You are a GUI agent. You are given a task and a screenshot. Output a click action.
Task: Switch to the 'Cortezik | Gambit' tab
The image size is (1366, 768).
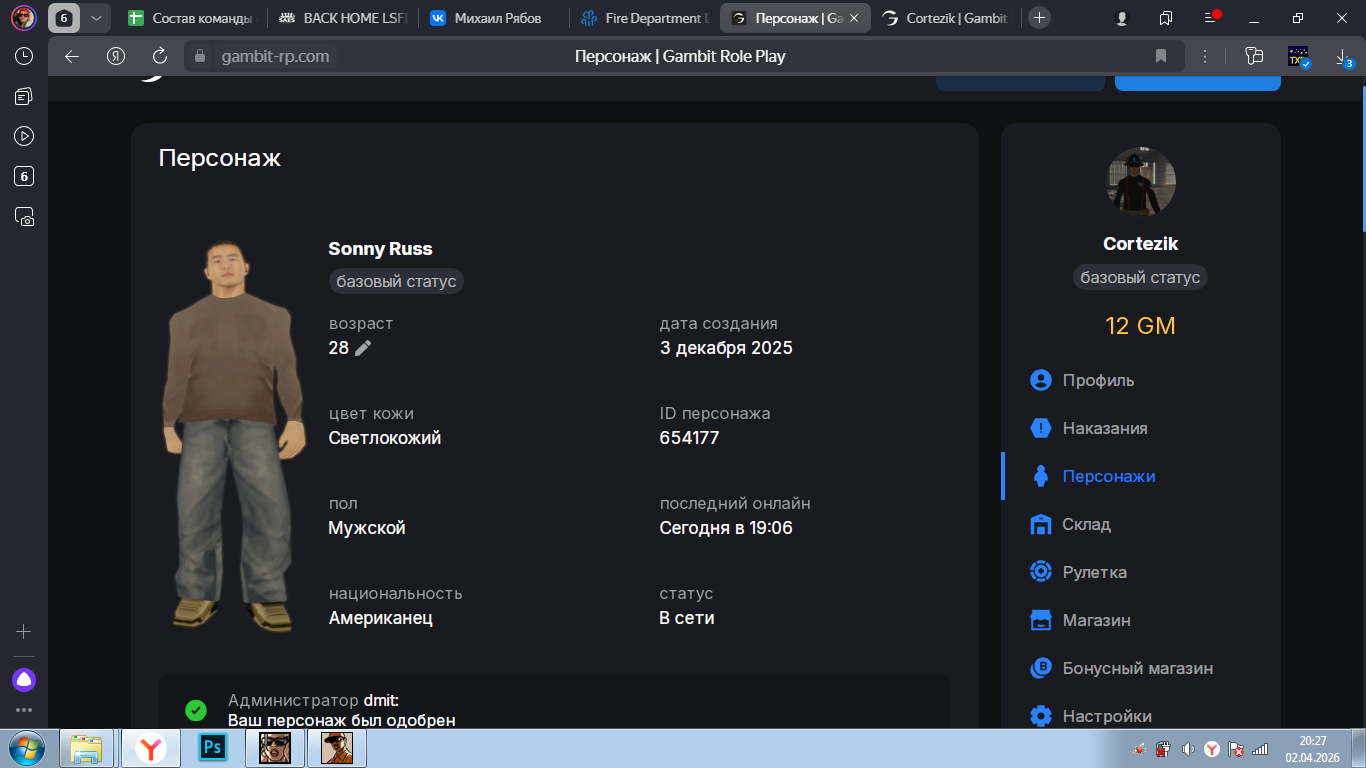(x=946, y=18)
